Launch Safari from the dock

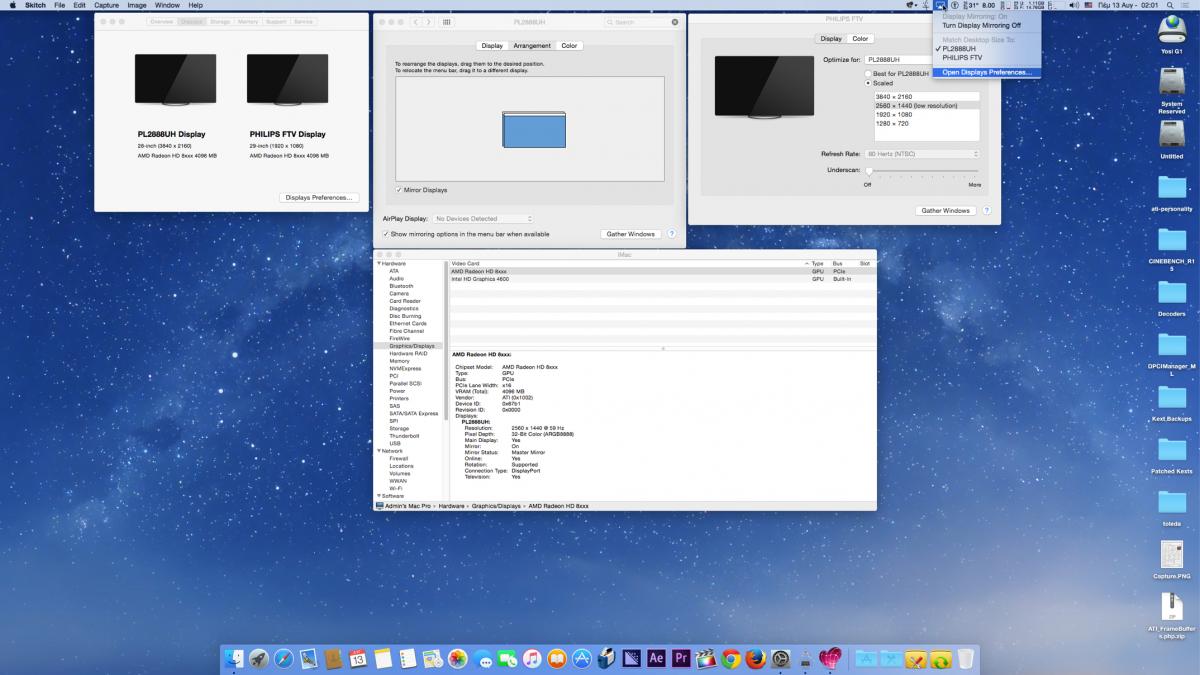[283, 659]
